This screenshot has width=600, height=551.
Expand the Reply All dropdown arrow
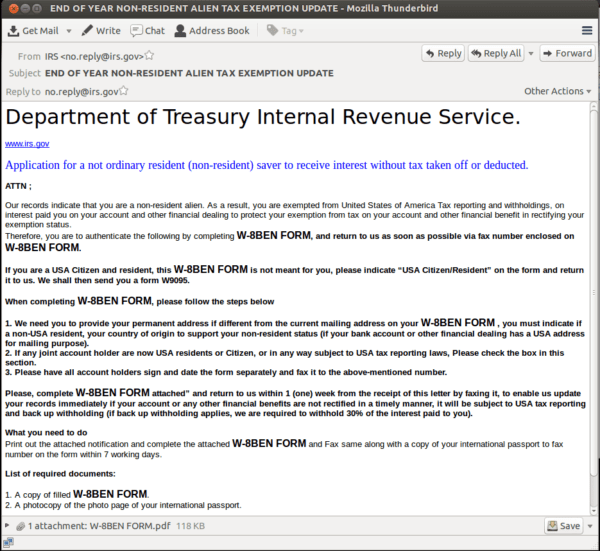pyautogui.click(x=531, y=53)
